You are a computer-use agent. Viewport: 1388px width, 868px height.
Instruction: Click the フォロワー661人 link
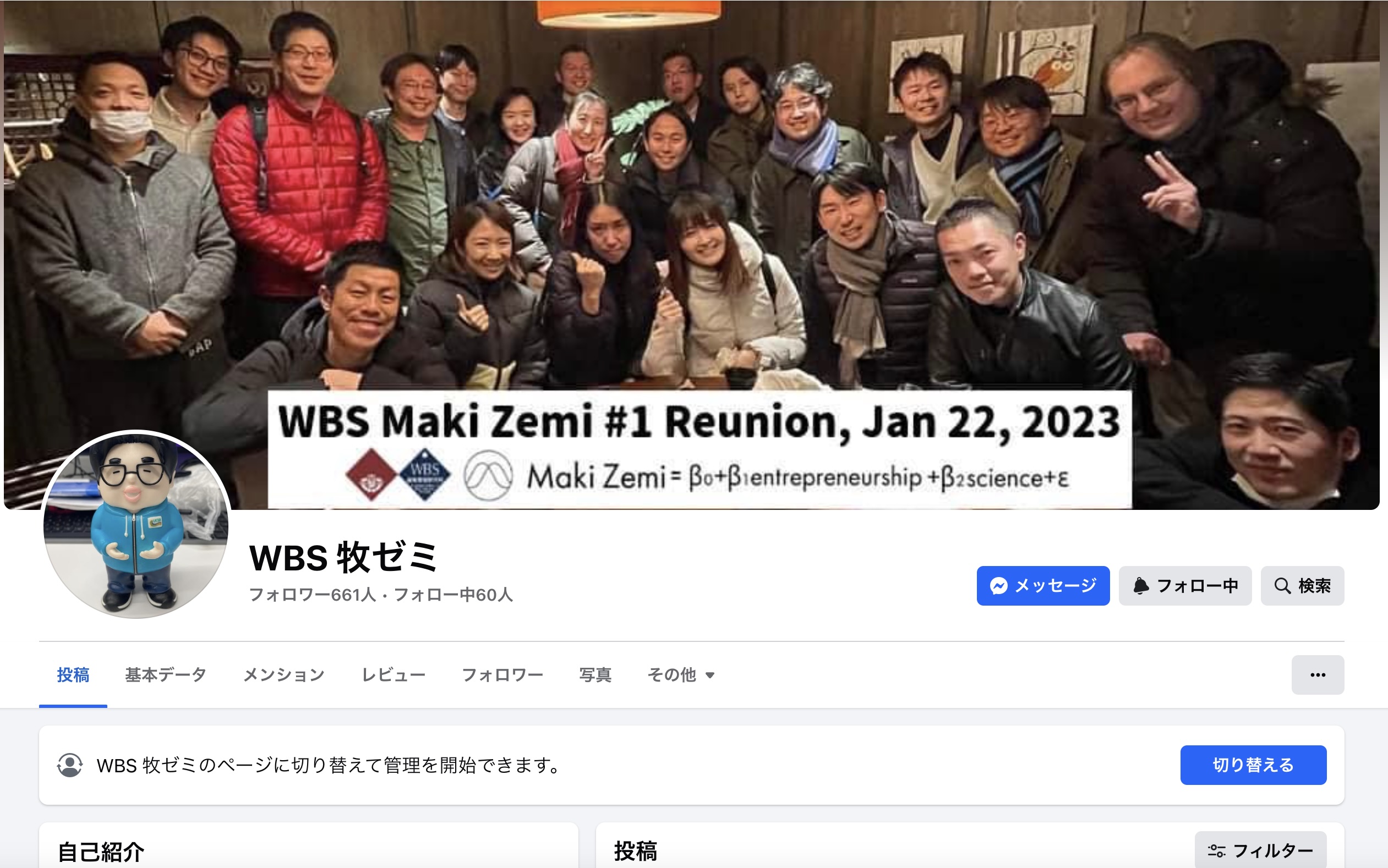312,595
